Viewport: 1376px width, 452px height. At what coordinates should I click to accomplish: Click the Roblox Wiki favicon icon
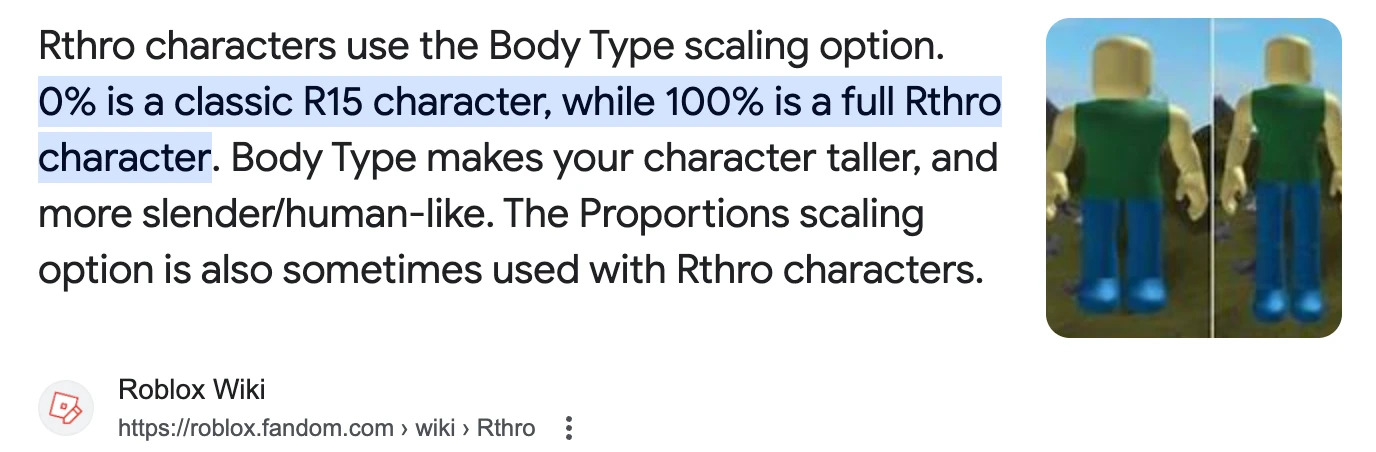[x=66, y=408]
